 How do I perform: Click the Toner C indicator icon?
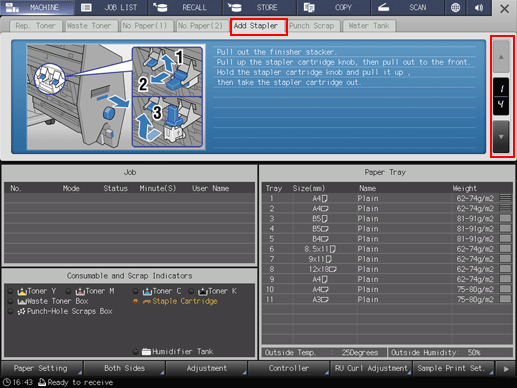[147, 291]
